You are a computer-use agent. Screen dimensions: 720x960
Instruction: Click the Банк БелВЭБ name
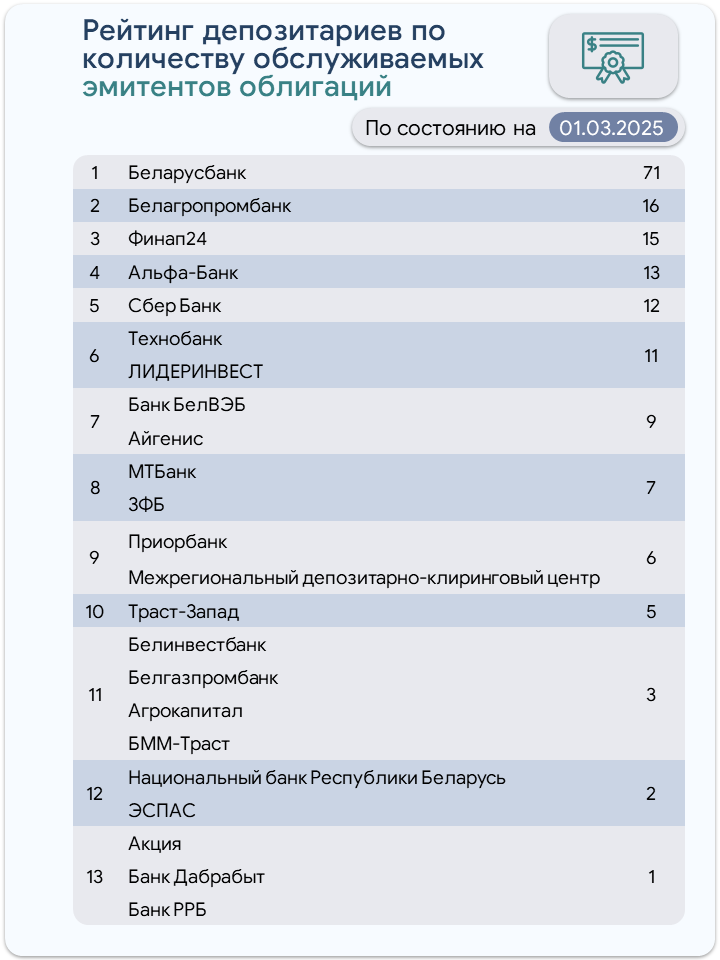click(187, 405)
